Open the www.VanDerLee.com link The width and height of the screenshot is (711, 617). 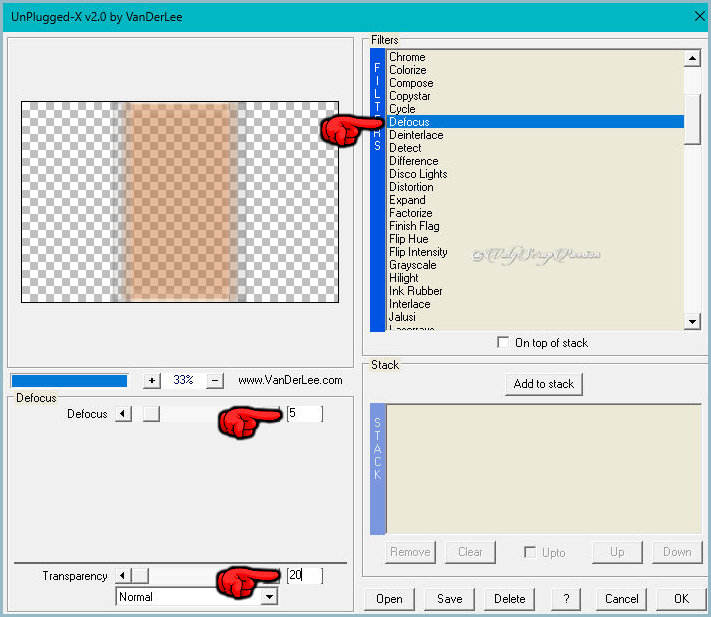pyautogui.click(x=290, y=380)
